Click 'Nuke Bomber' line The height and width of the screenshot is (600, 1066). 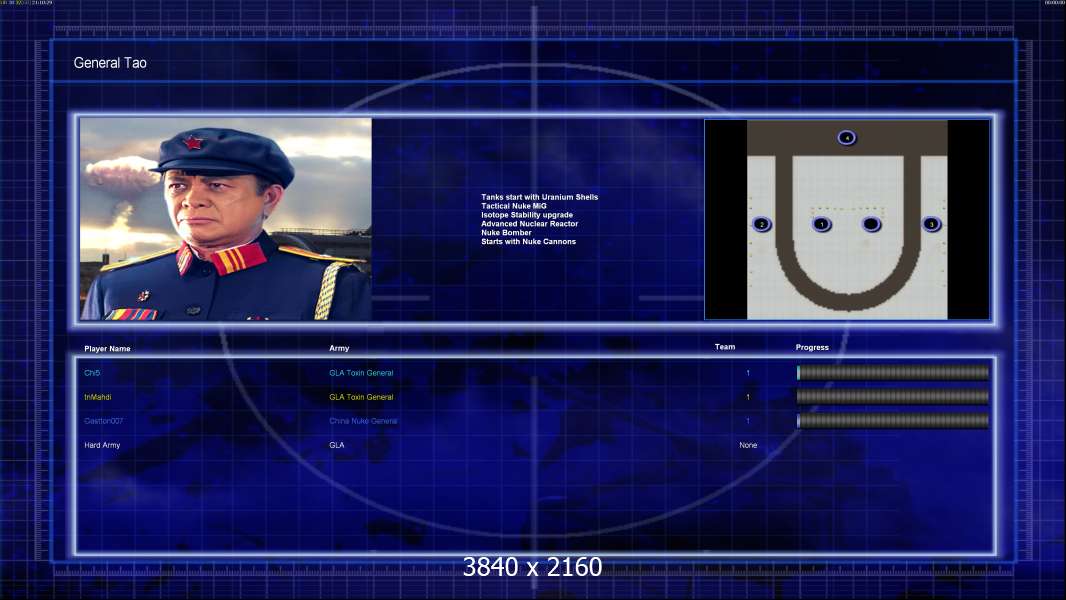pos(506,232)
